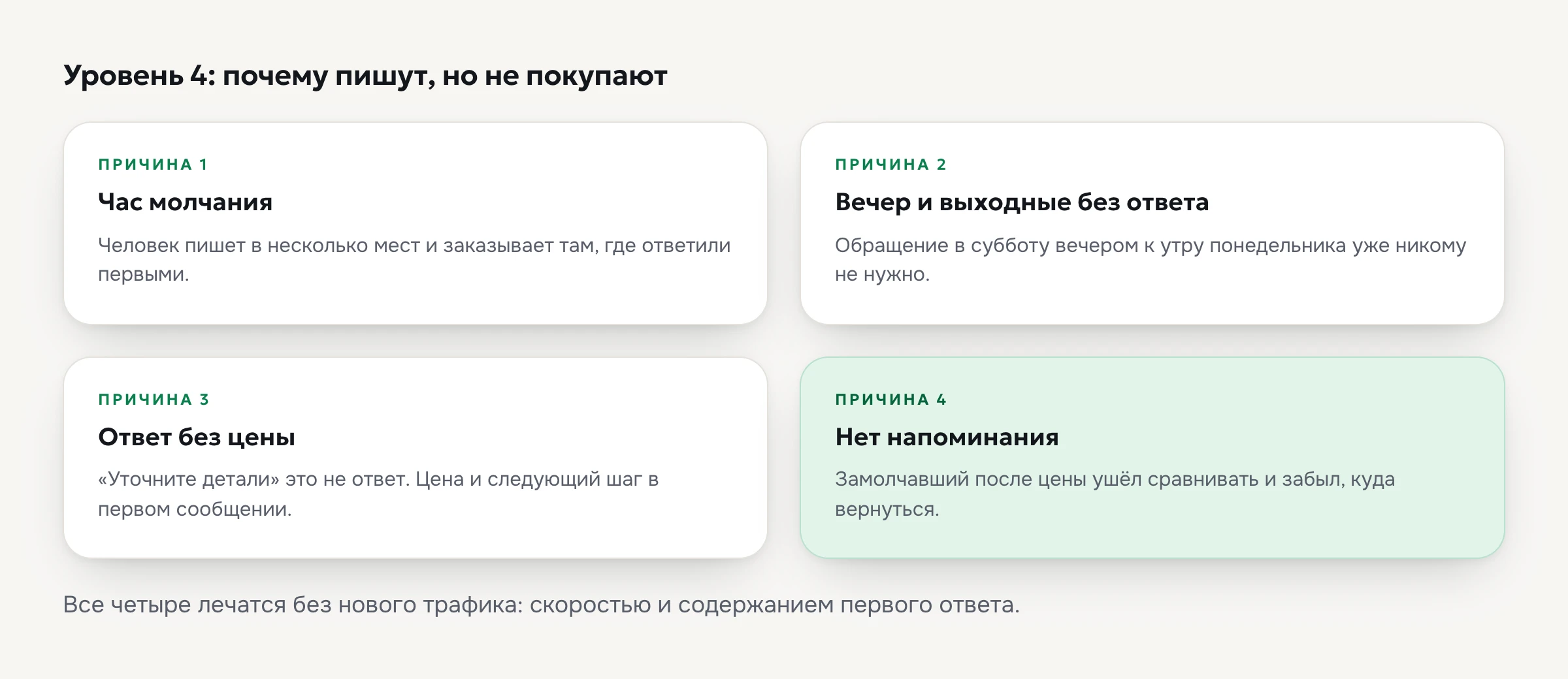Select the "ПРИЧИНА 1" label
The width and height of the screenshot is (1568, 679).
(x=153, y=165)
